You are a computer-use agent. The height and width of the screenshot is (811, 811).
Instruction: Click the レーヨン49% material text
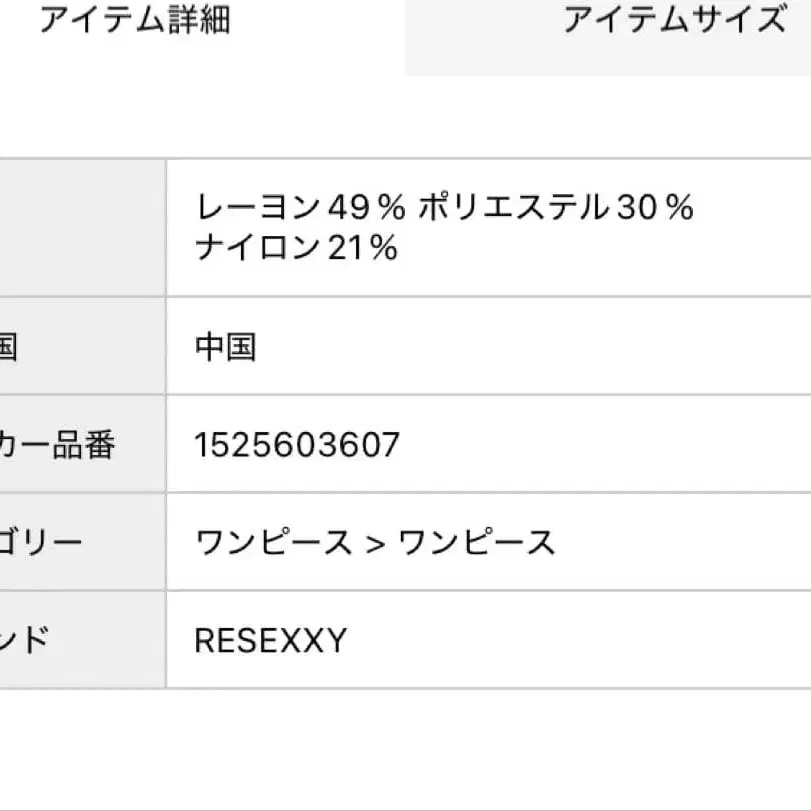click(x=300, y=208)
